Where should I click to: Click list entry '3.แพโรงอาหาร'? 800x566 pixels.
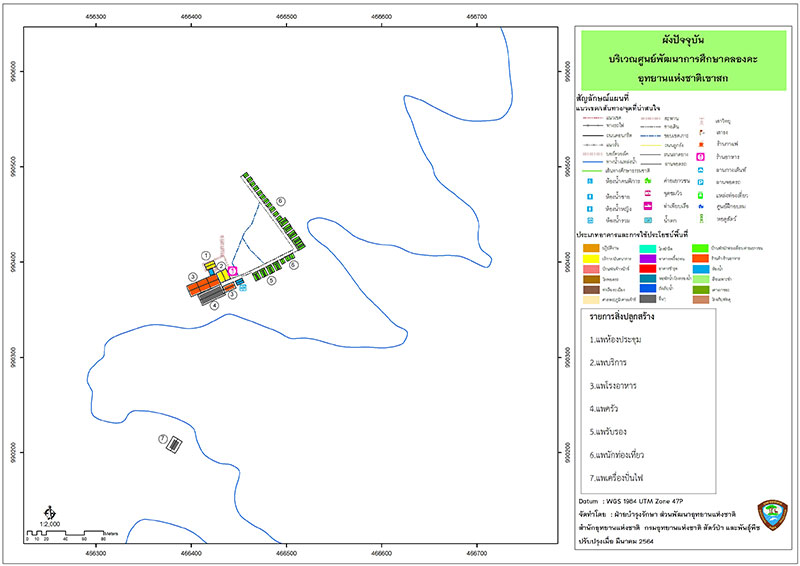click(613, 385)
